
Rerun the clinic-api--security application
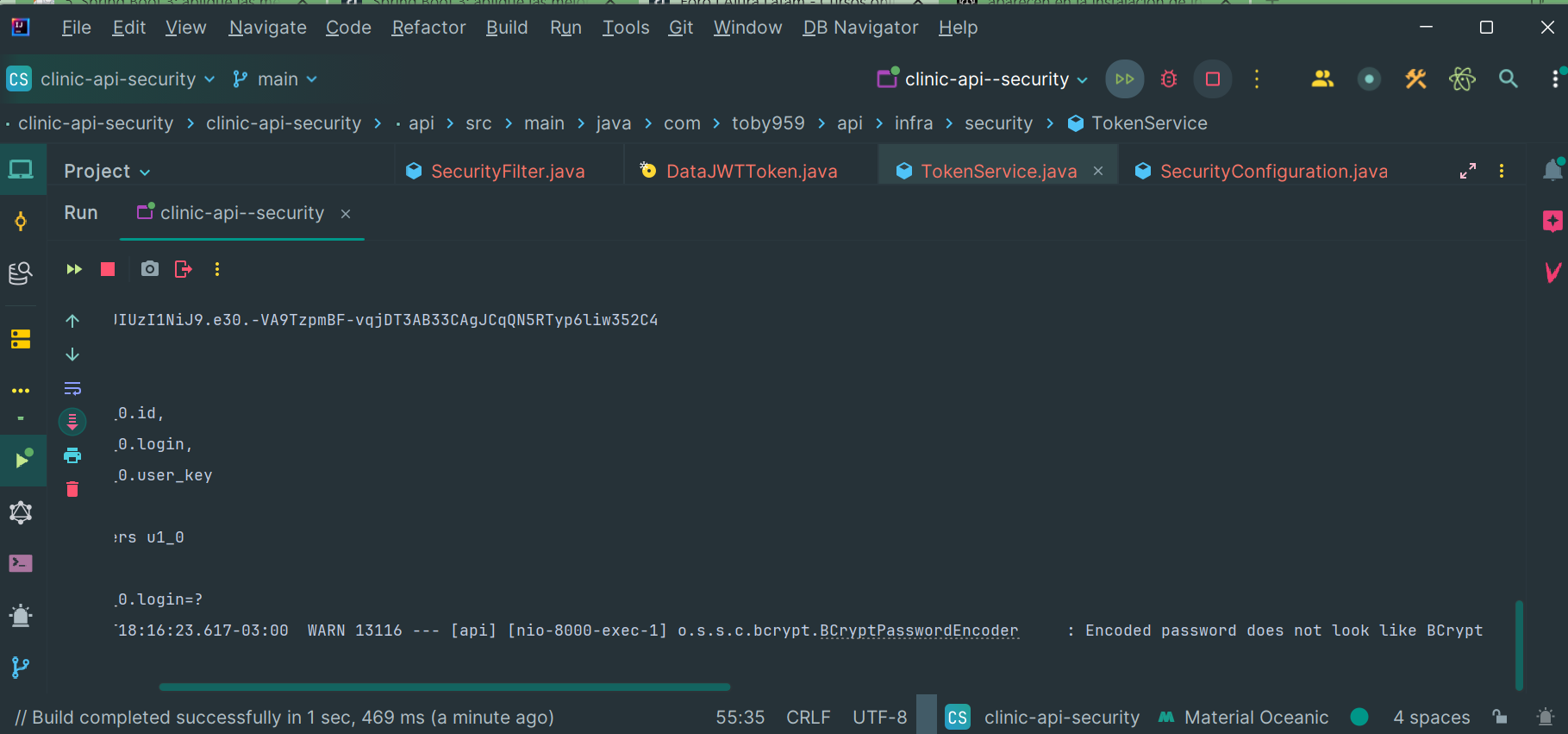74,269
